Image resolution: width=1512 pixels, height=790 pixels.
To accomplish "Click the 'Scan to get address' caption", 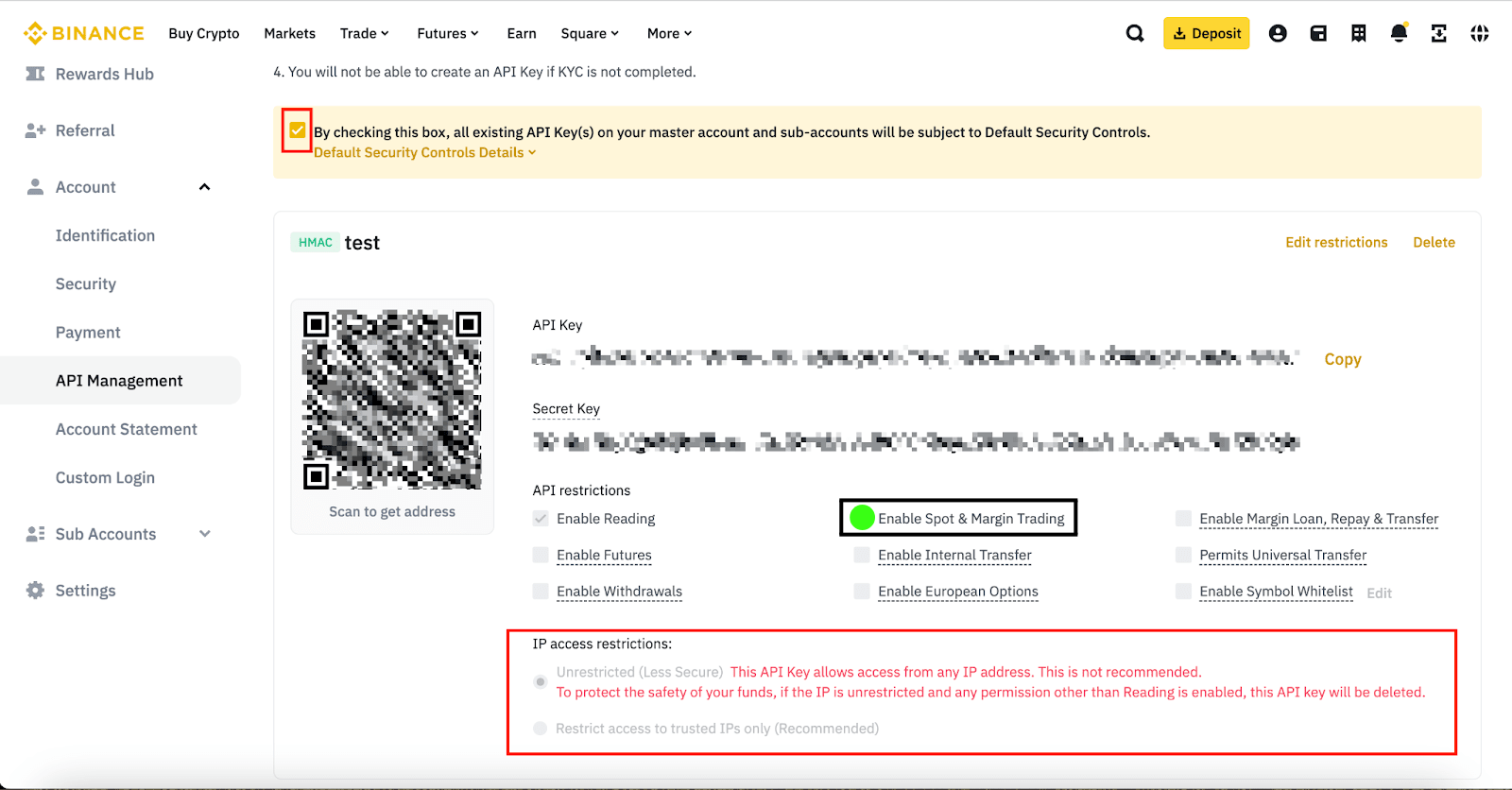I will [392, 511].
